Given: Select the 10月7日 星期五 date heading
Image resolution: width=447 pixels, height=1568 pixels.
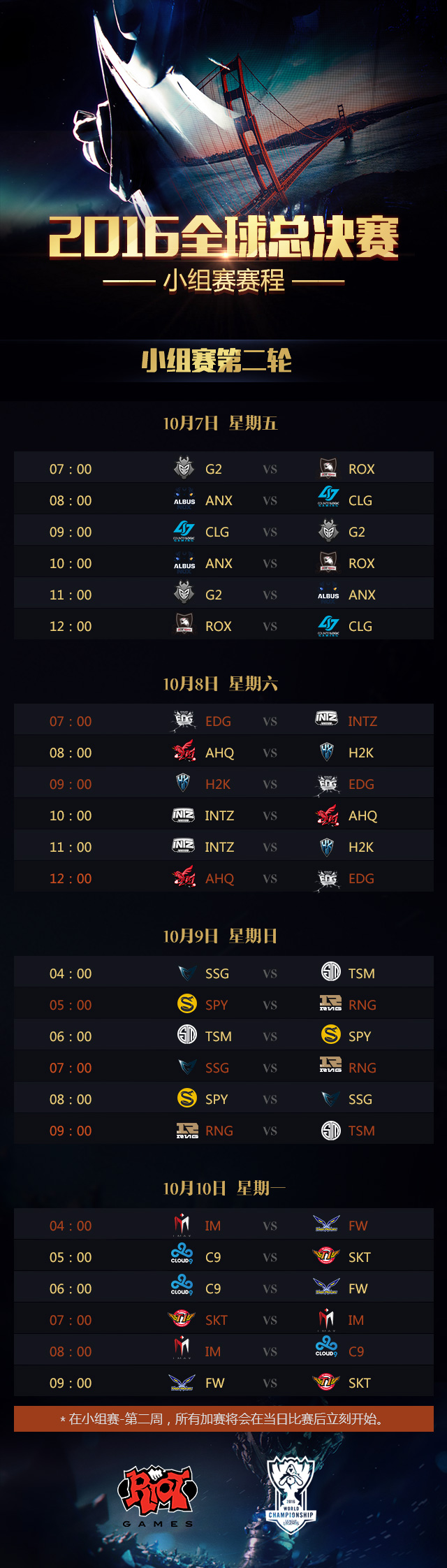Looking at the screenshot, I should (220, 423).
